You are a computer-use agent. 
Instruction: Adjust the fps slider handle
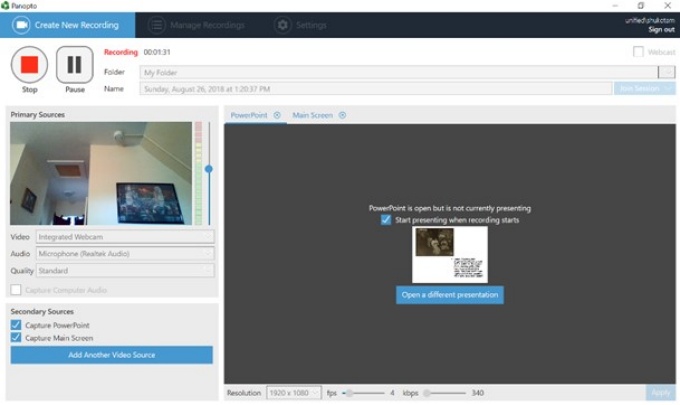(347, 393)
